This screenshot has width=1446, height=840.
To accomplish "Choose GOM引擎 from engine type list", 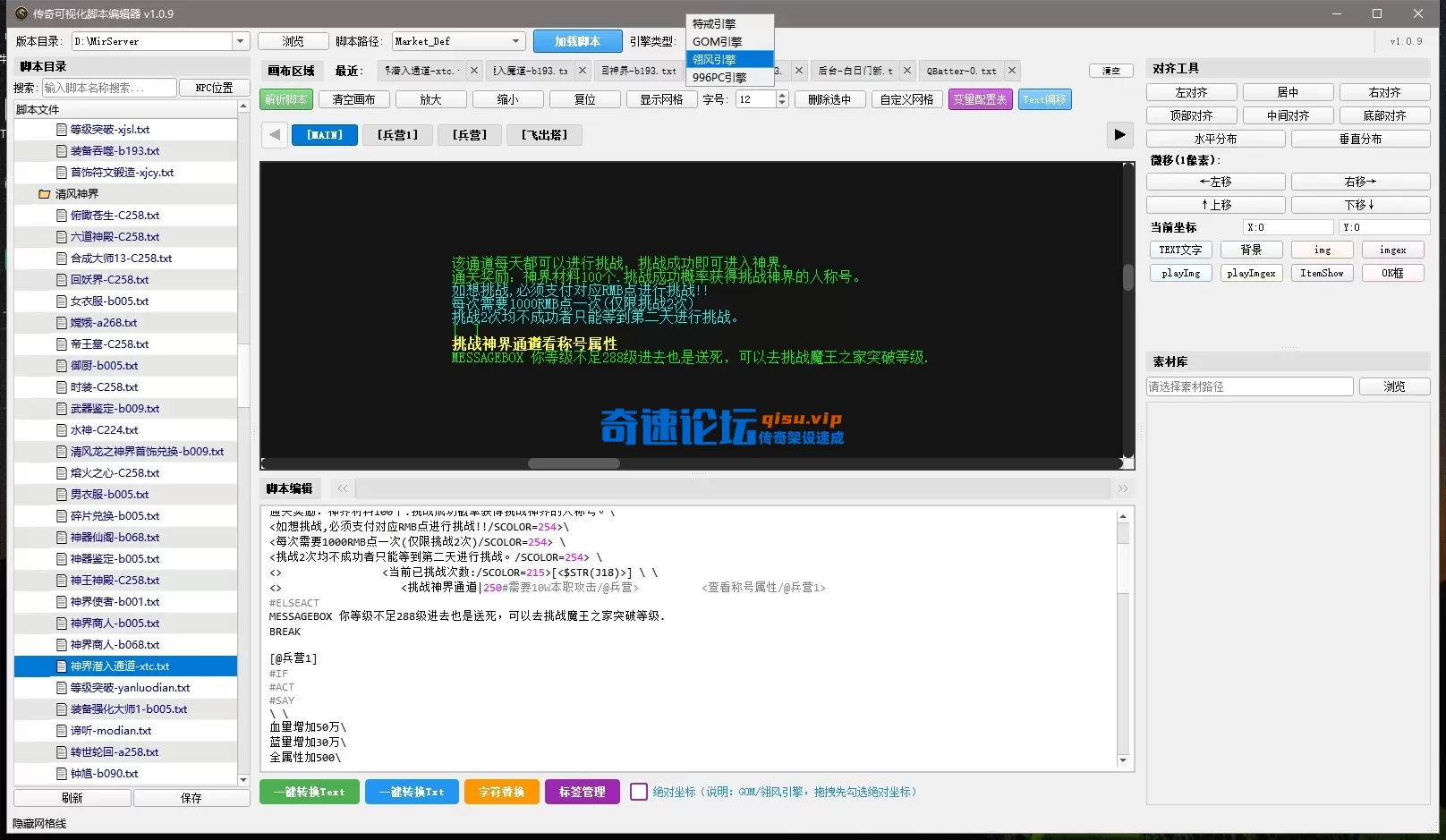I will [729, 41].
